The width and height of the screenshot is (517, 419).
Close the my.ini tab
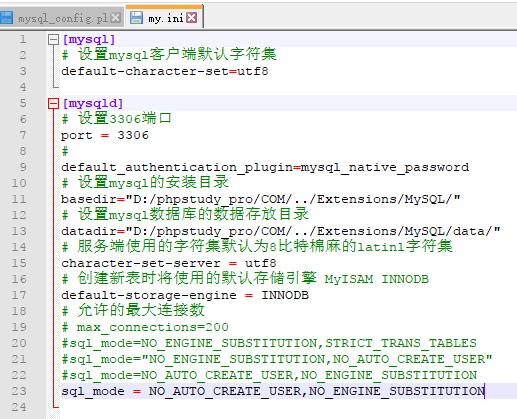192,18
